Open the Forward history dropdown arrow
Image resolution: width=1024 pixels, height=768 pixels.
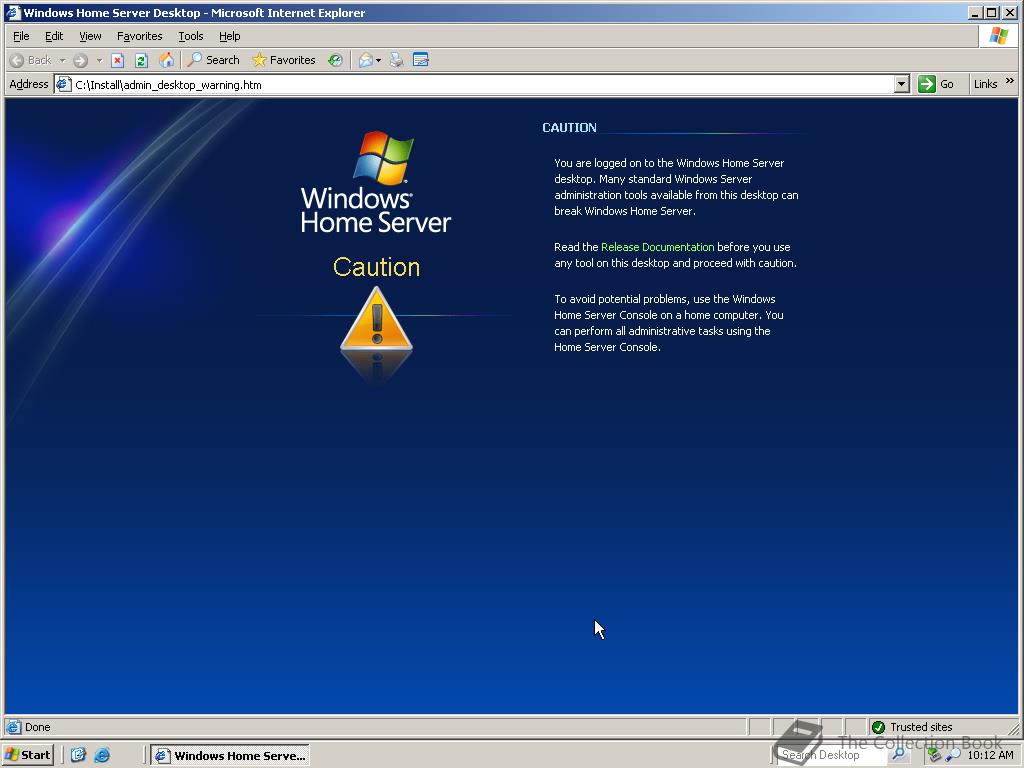99,60
